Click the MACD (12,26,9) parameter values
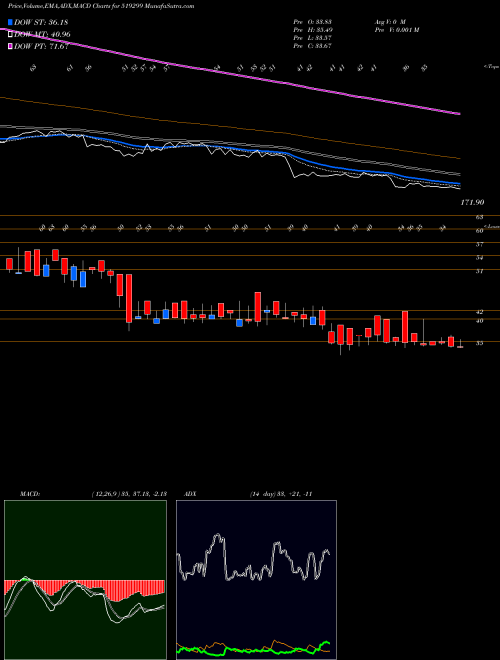500x660 pixels. click(x=129, y=494)
